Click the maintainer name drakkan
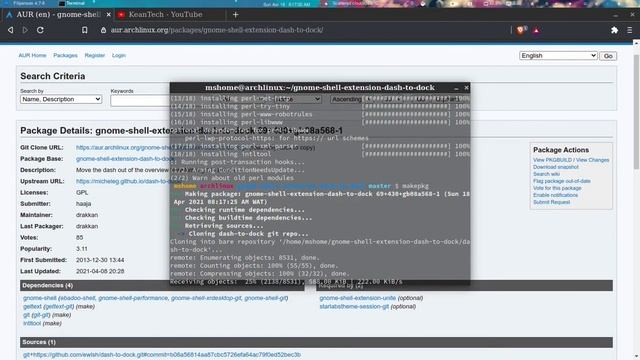The width and height of the screenshot is (640, 360). tap(87, 215)
